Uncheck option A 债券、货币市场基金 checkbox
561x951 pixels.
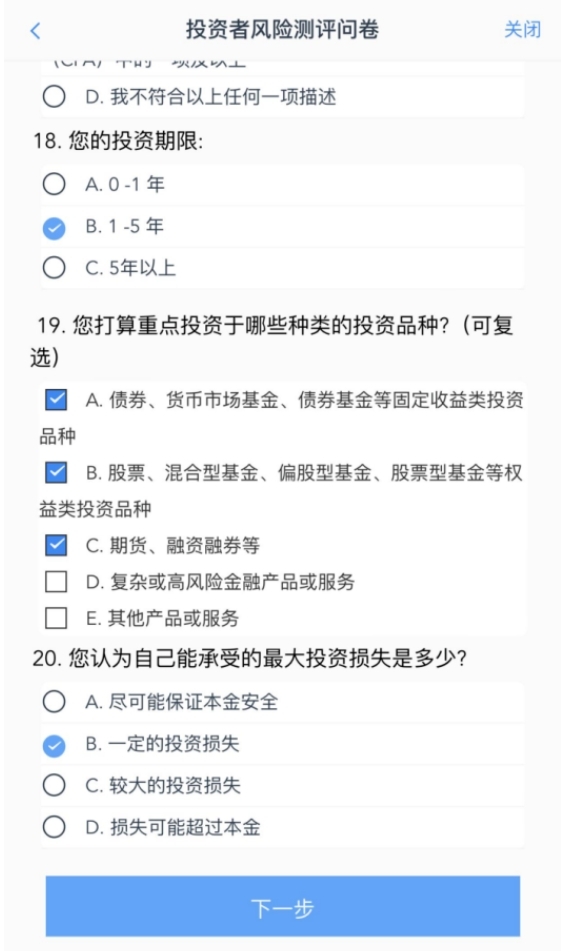(x=56, y=400)
